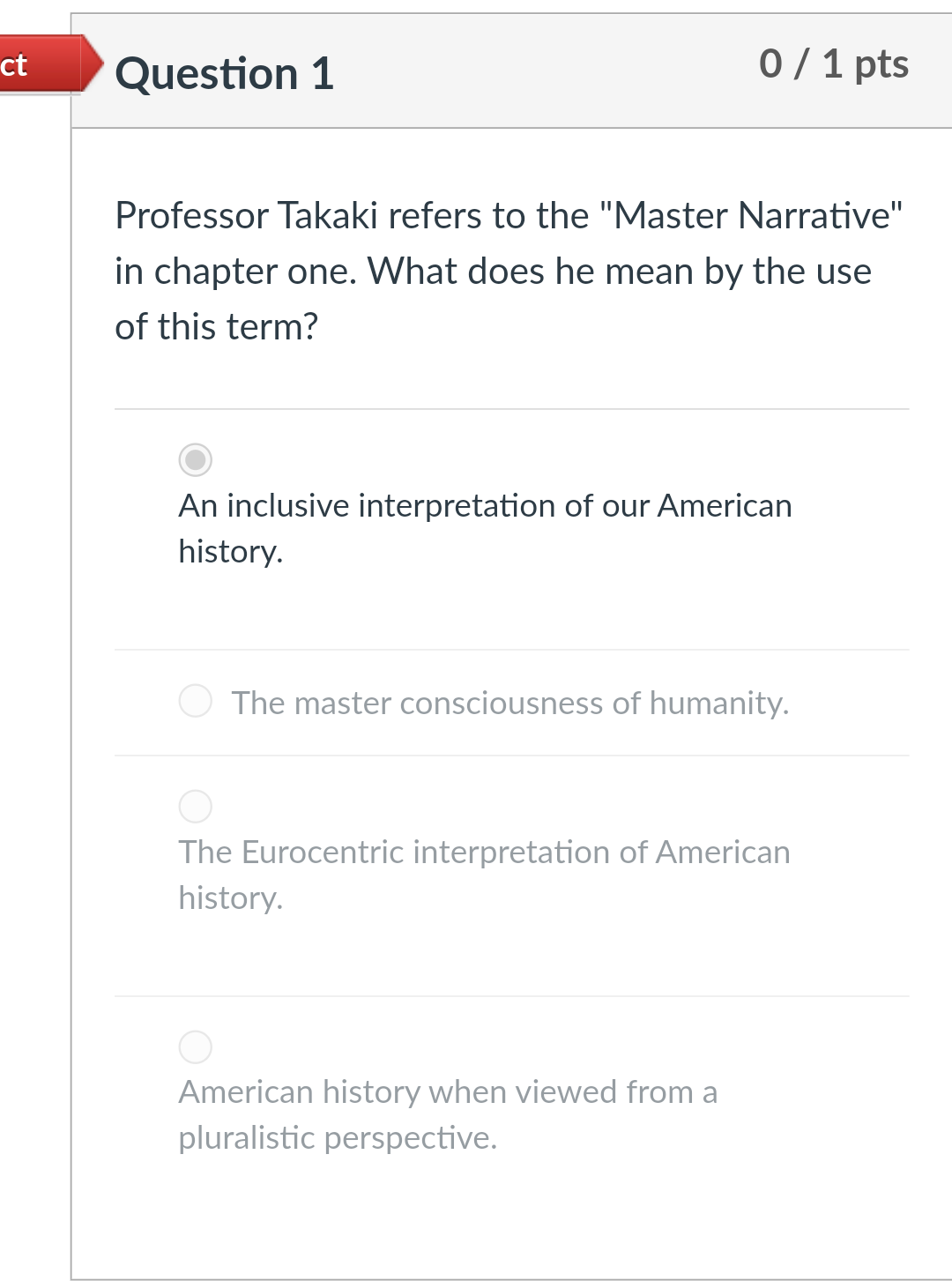Viewport: 952px width, 1281px height.
Task: Select the "An inclusive interpretation" radio button
Action: point(196,459)
